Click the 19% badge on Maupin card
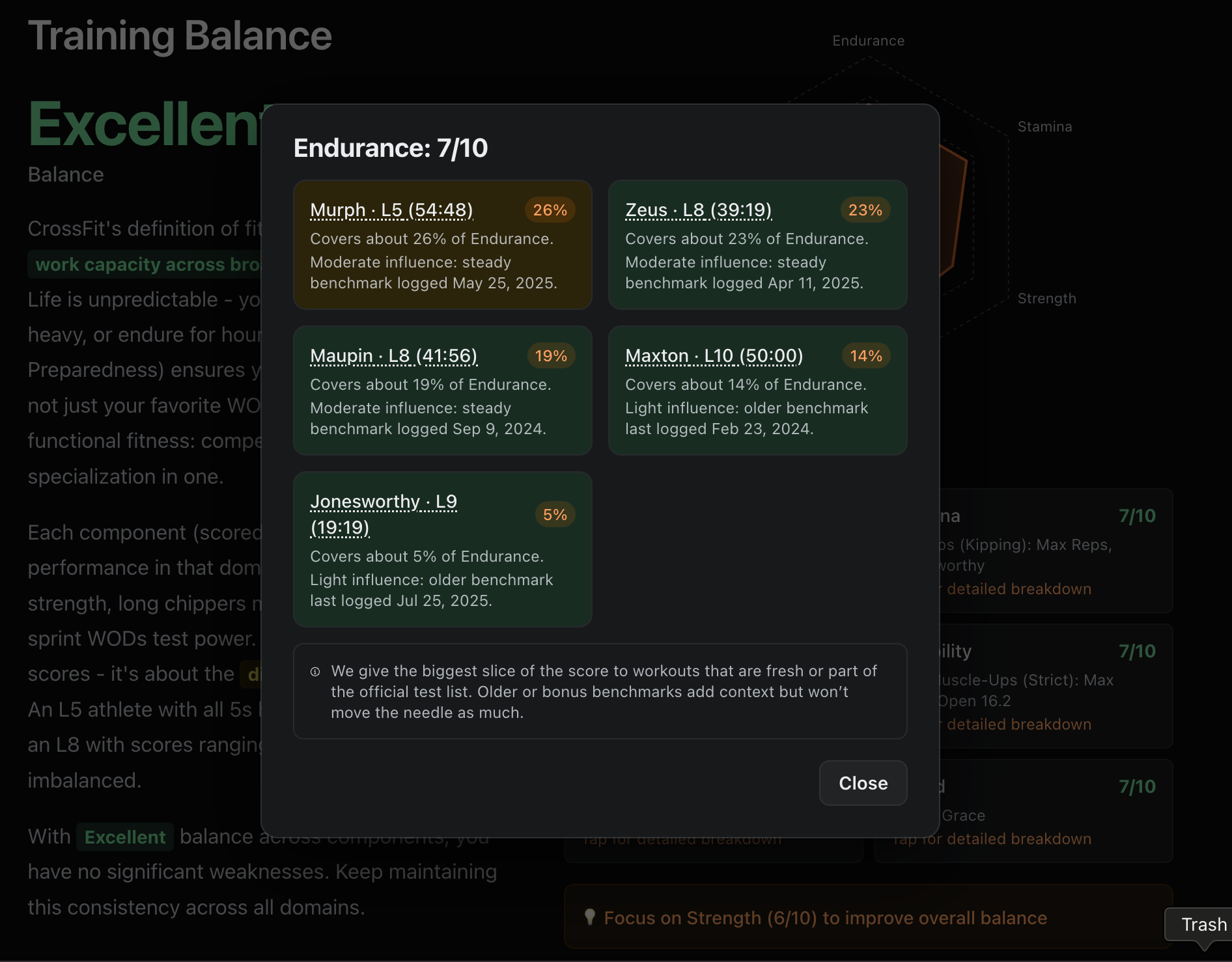Viewport: 1232px width, 962px height. coord(550,356)
